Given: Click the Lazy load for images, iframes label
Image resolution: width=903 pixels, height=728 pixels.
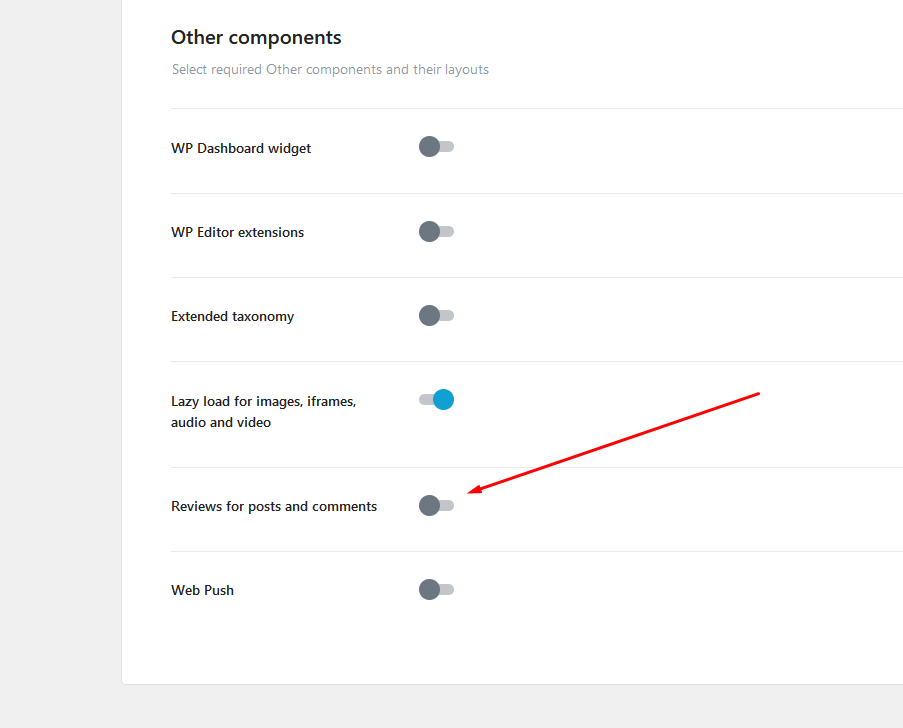Looking at the screenshot, I should point(264,401).
